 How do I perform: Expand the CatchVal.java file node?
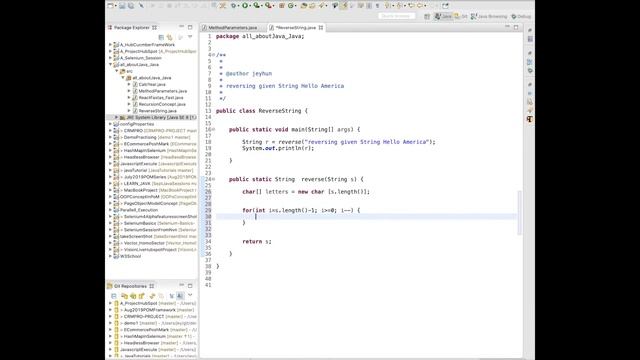coord(129,84)
